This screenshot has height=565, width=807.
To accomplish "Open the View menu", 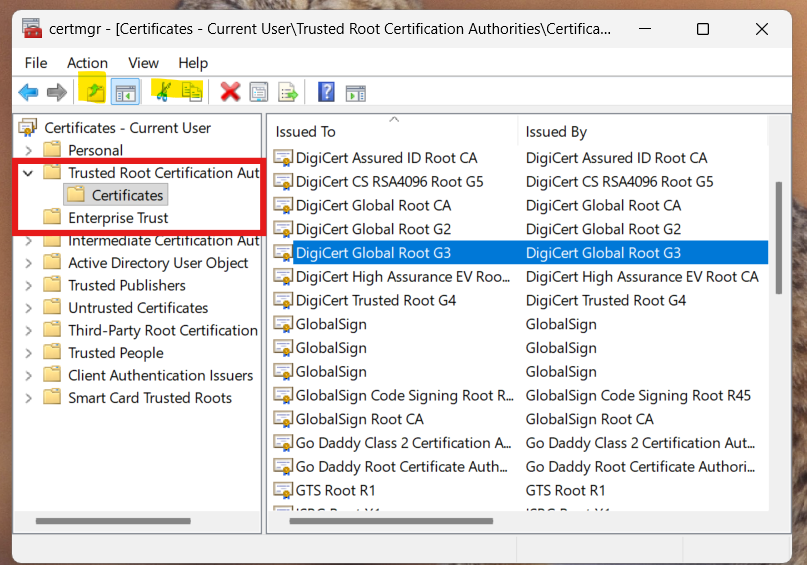I will 143,63.
